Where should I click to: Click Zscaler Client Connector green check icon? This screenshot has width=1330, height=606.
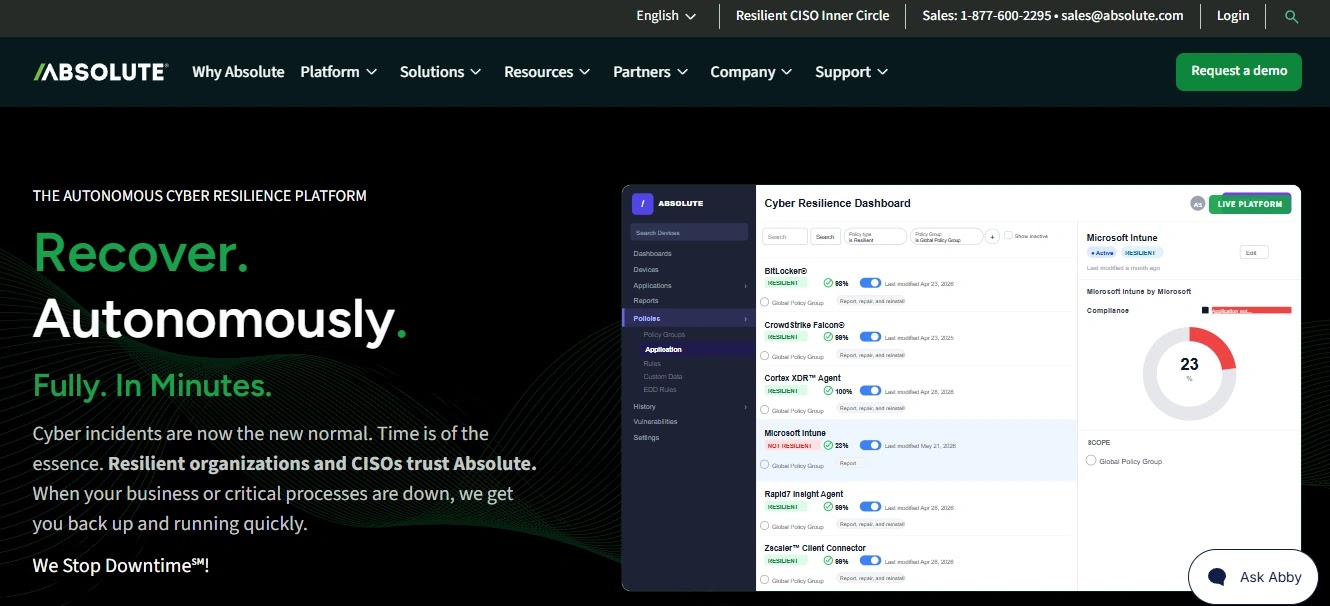[828, 561]
